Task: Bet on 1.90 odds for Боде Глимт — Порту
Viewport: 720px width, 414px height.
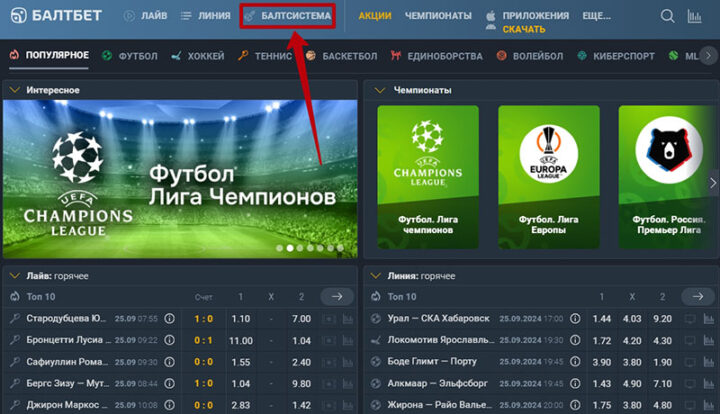Action: pos(662,362)
